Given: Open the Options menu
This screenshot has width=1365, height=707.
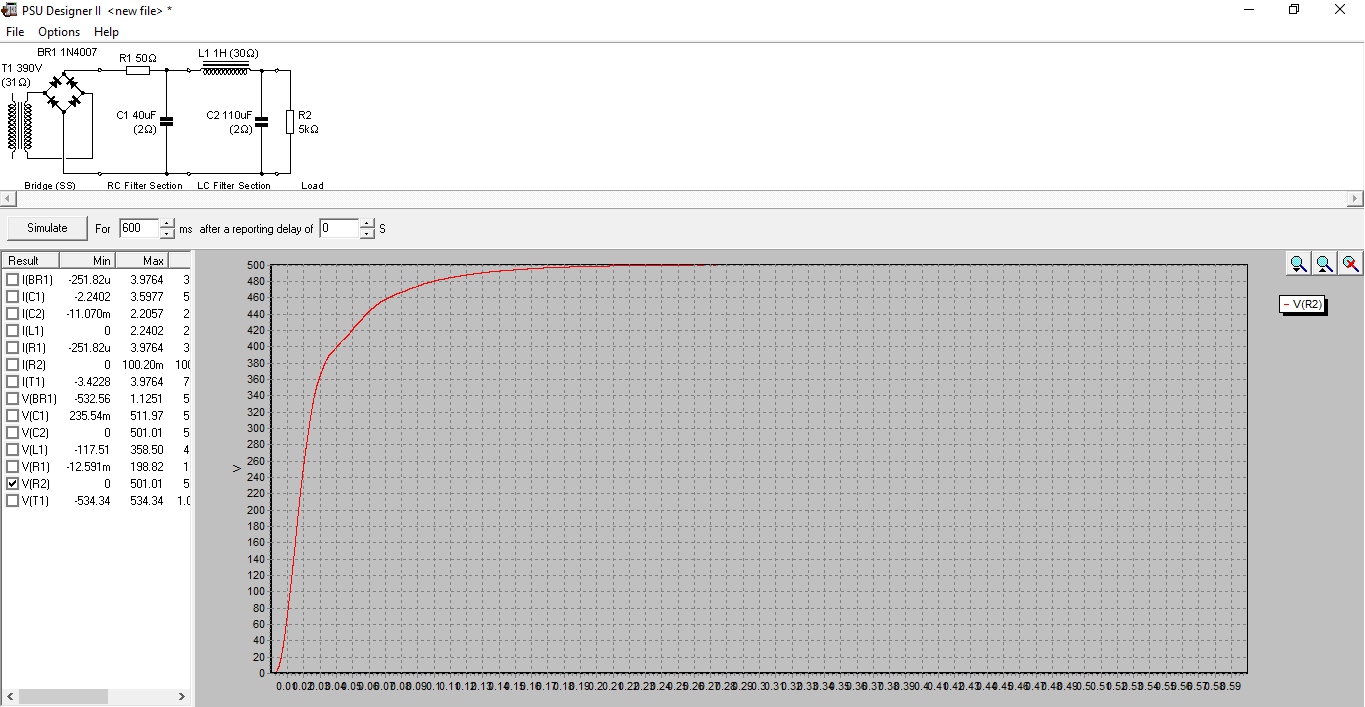Looking at the screenshot, I should (x=59, y=32).
